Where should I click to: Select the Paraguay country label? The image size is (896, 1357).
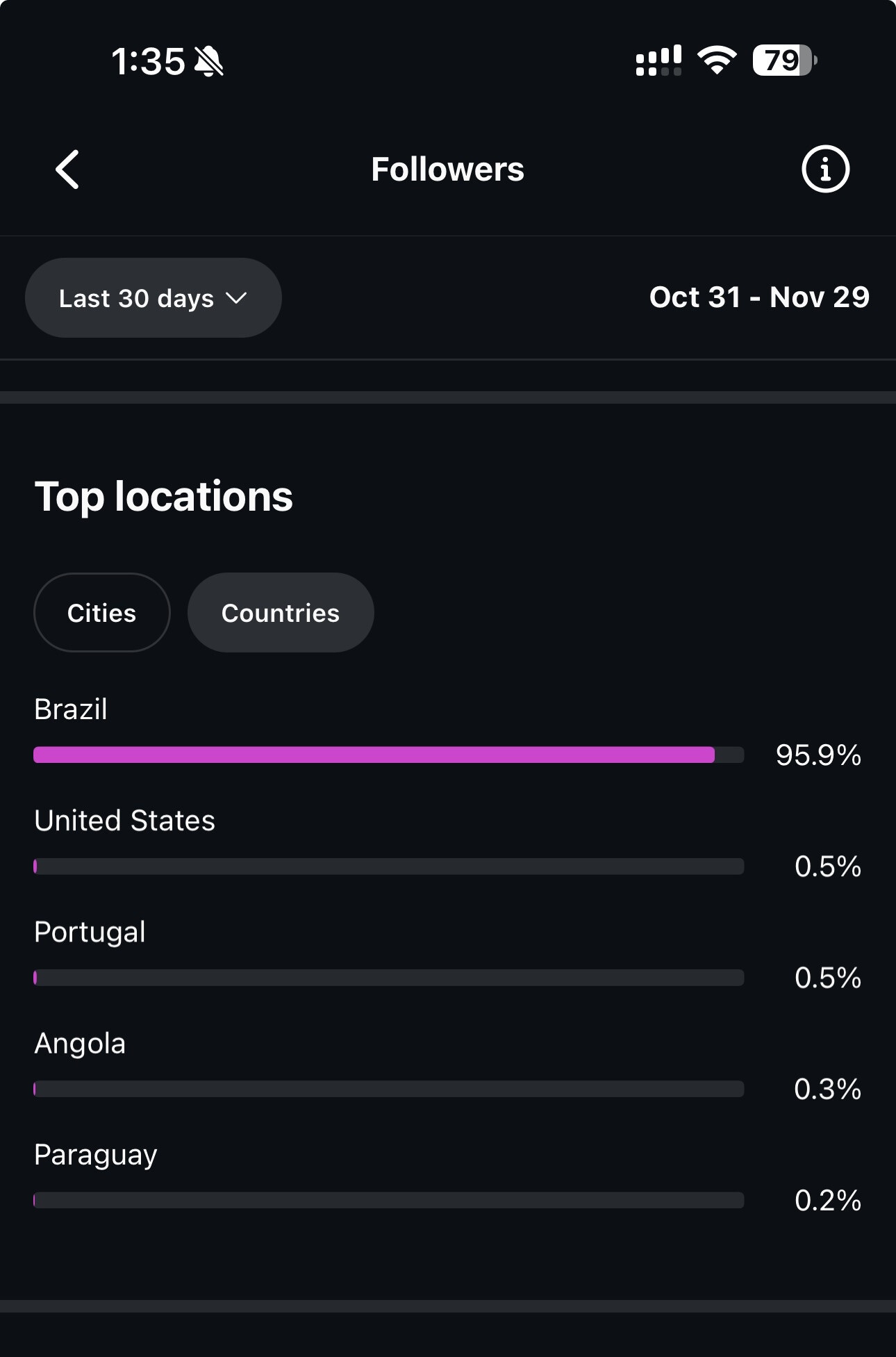pyautogui.click(x=96, y=1155)
